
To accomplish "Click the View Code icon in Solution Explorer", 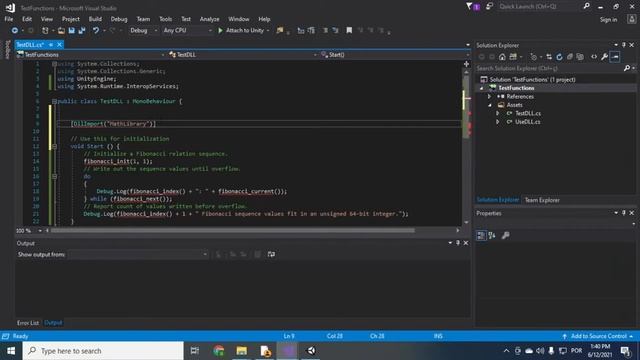I will 594,57.
